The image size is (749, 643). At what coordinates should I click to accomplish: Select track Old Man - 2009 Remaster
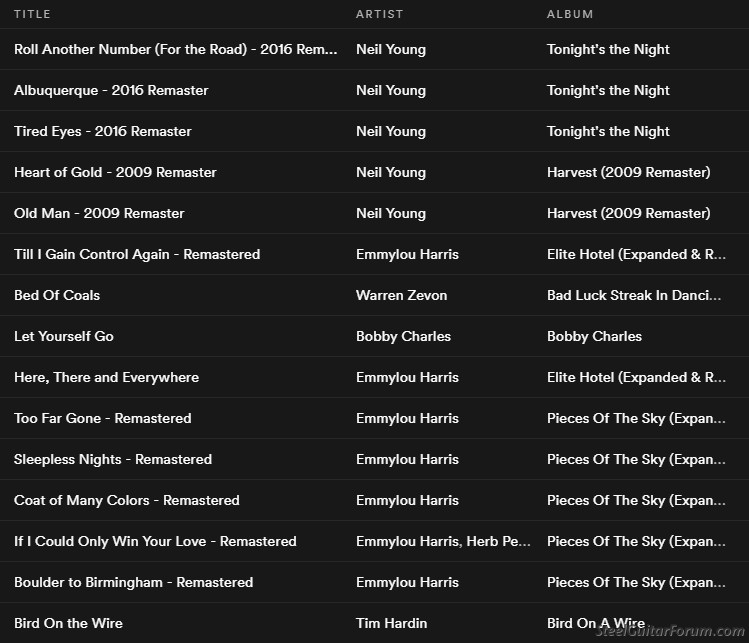pyautogui.click(x=99, y=213)
